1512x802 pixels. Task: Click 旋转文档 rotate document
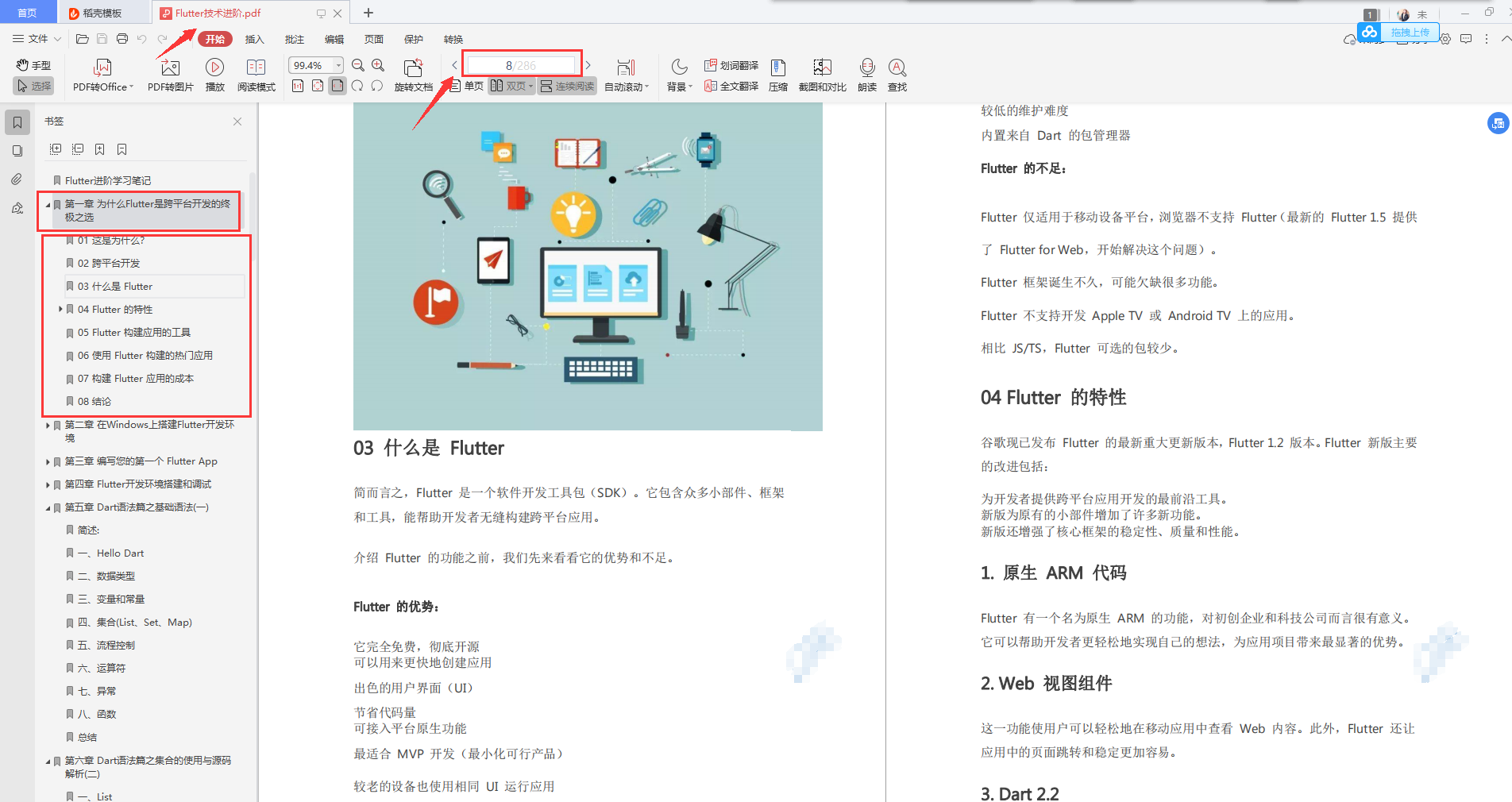[x=413, y=75]
